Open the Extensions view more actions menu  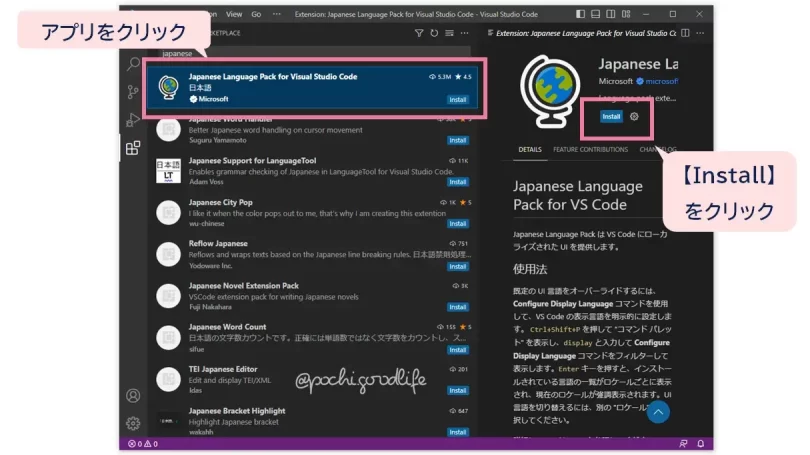(x=463, y=33)
